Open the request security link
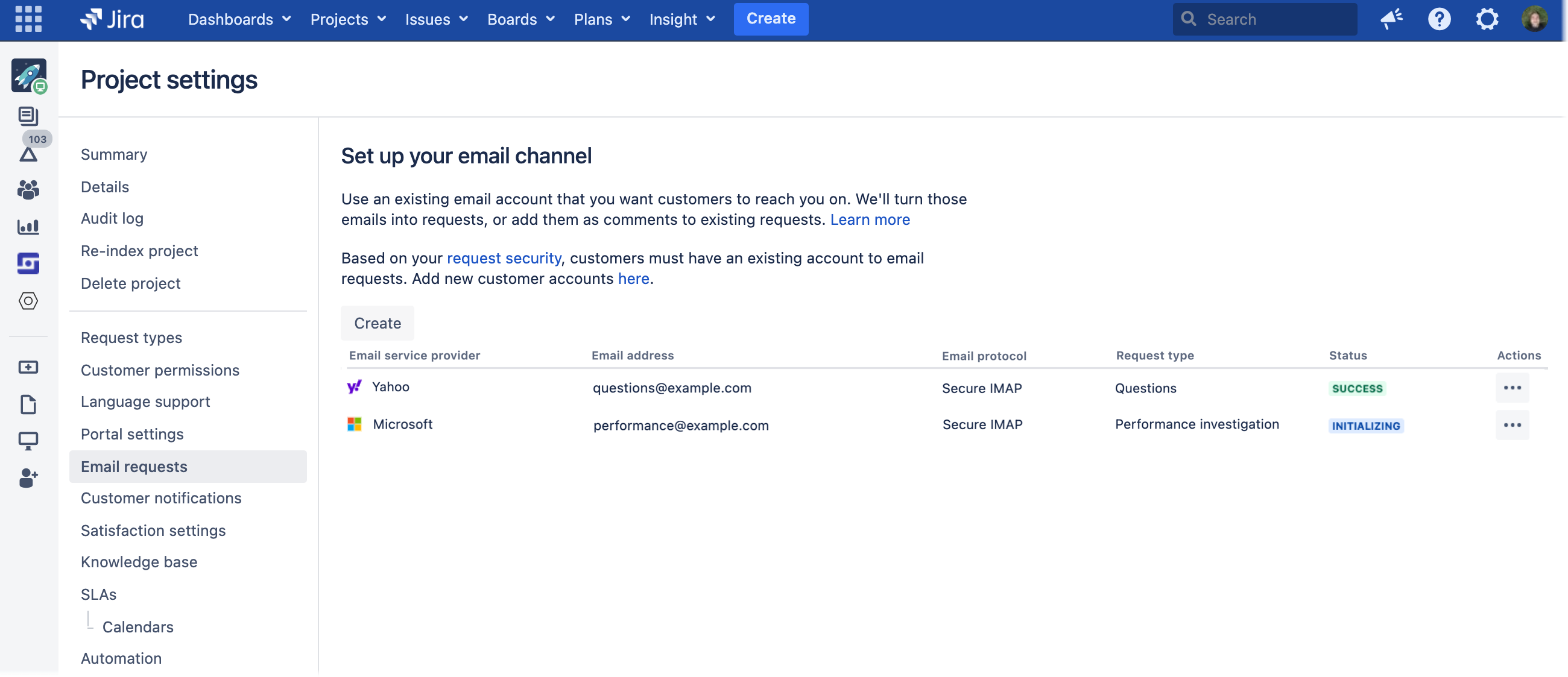The image size is (1568, 677). [504, 258]
